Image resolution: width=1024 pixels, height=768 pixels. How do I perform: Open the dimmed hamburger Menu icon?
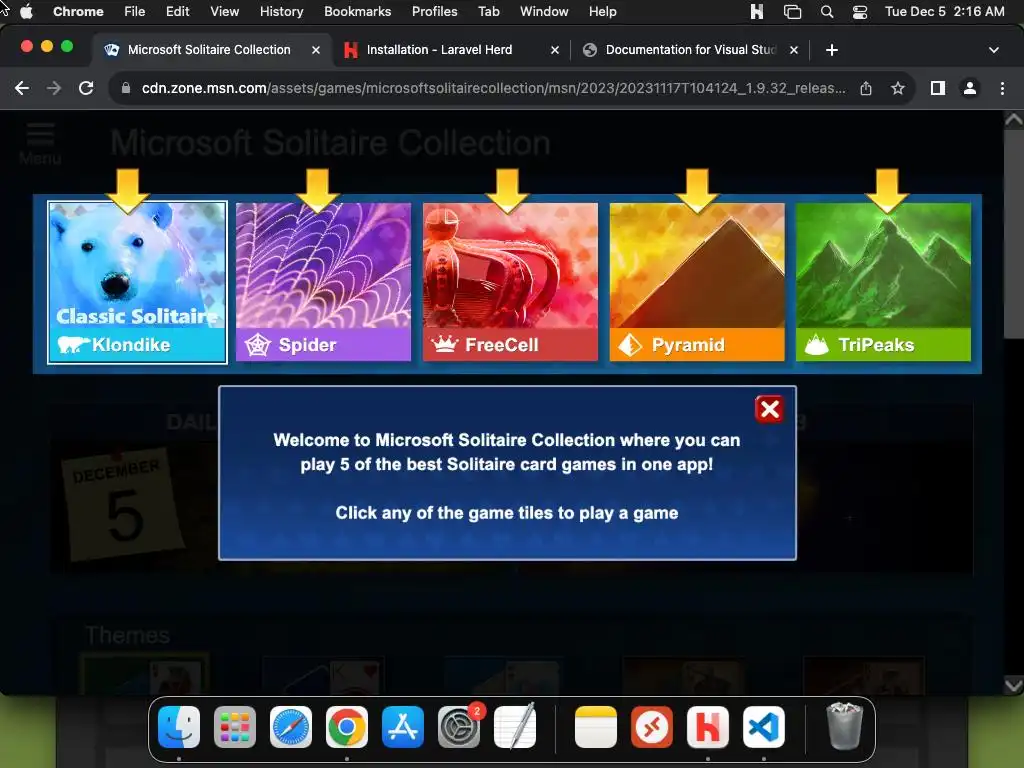coord(40,143)
